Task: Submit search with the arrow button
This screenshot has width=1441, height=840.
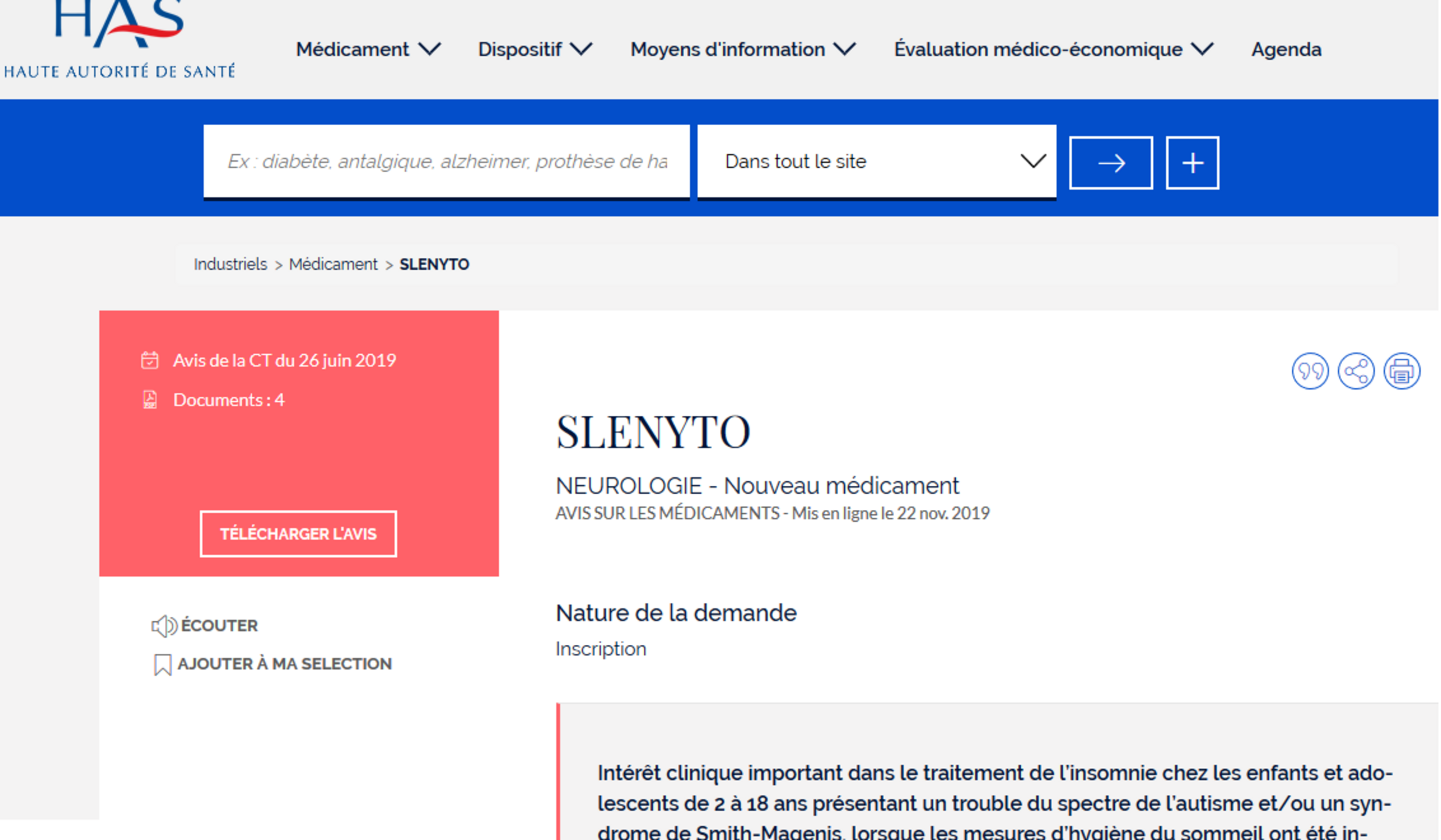Action: [1111, 163]
